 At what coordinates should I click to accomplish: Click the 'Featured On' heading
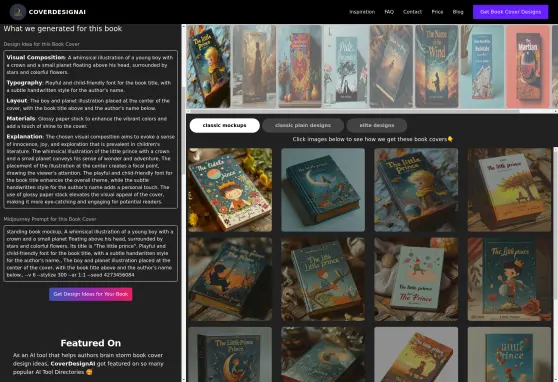[x=91, y=343]
